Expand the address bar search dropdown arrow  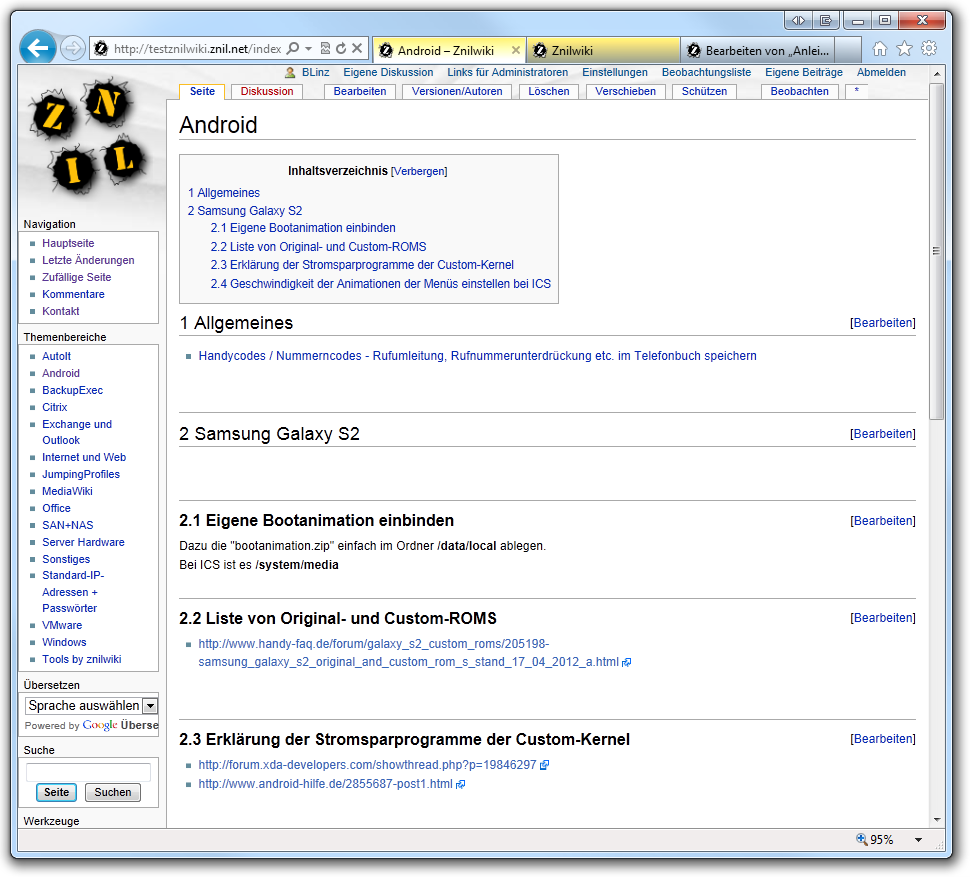[x=309, y=49]
